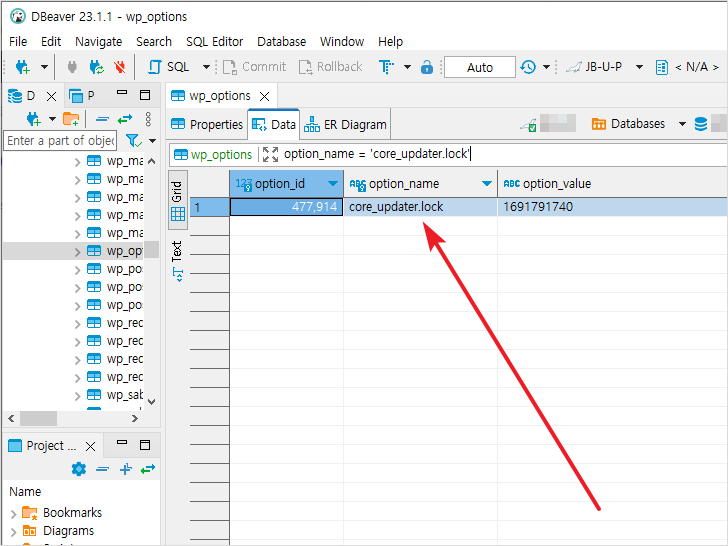Switch to Text presentation
The image size is (728, 546).
(x=177, y=261)
